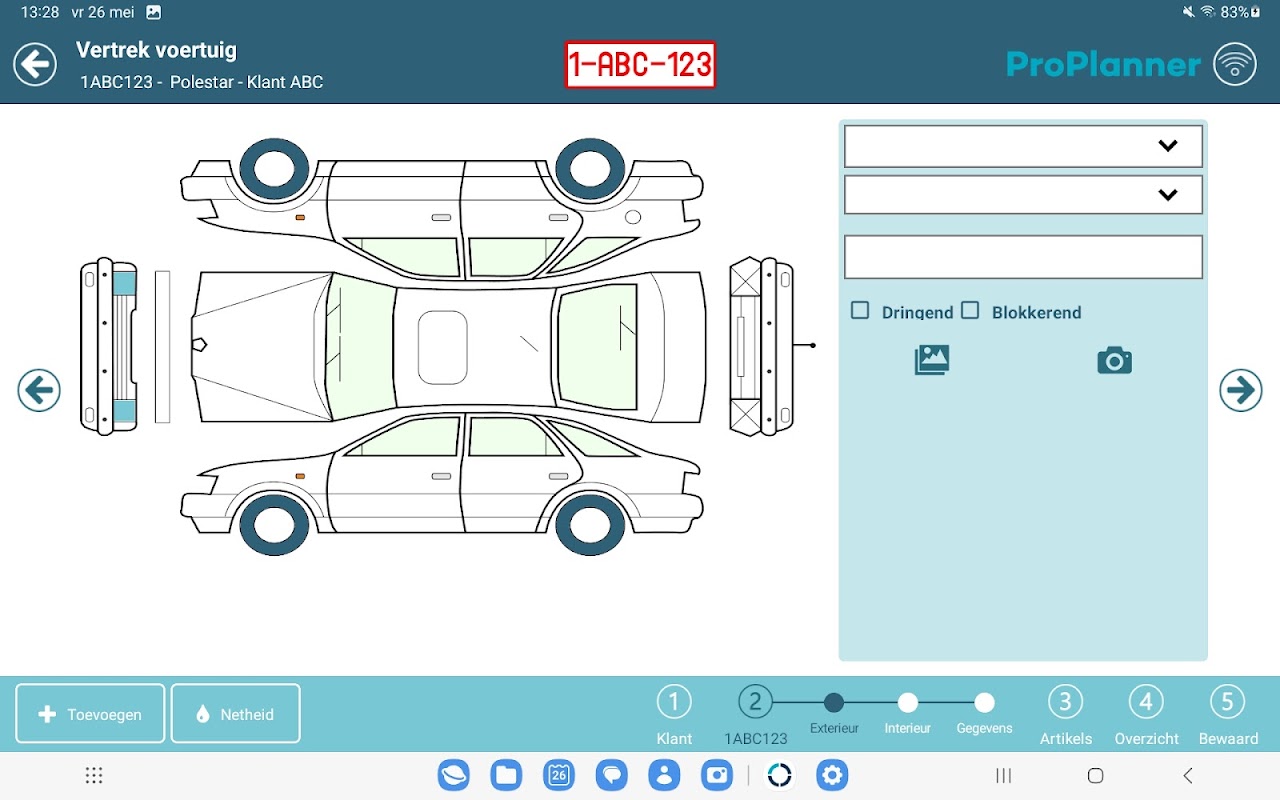This screenshot has width=1280, height=800.
Task: Go to the next view with right arrow
Action: (1240, 390)
